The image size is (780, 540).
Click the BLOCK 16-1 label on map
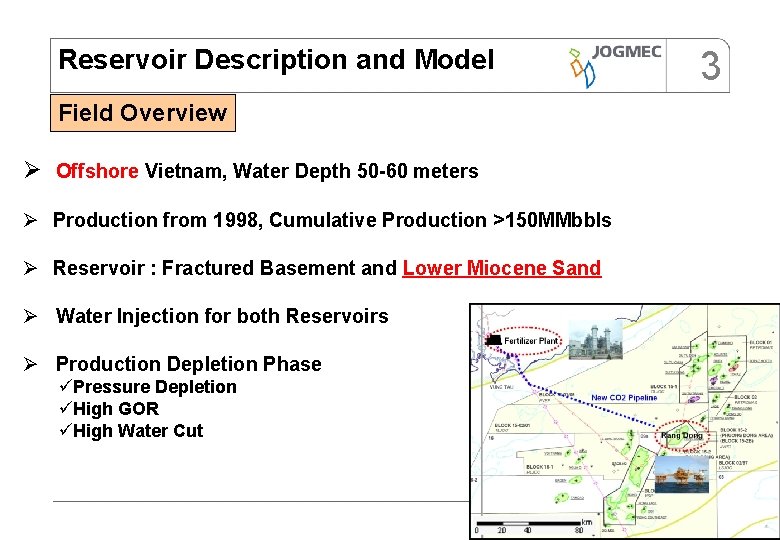point(539,467)
